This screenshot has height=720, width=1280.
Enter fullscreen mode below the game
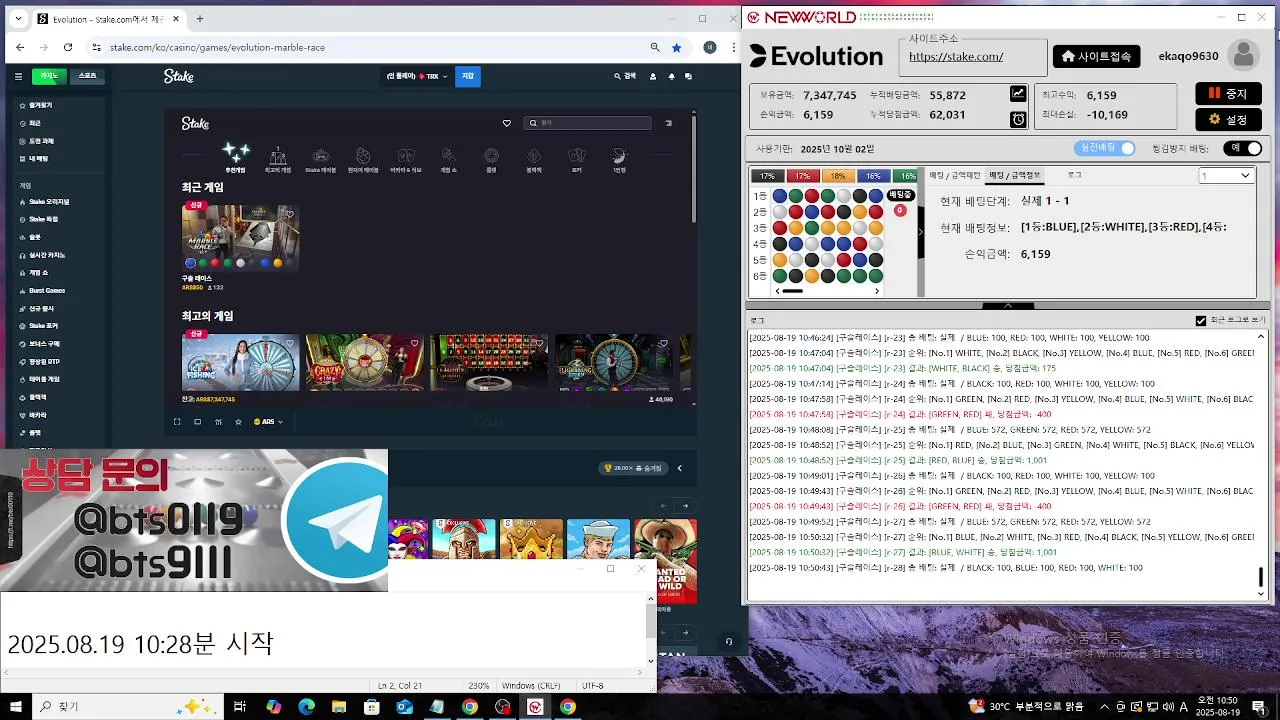(177, 422)
